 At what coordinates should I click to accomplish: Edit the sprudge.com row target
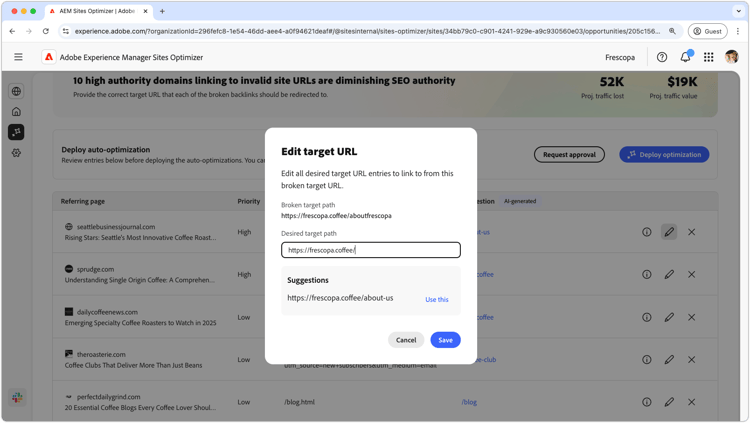pyautogui.click(x=669, y=274)
